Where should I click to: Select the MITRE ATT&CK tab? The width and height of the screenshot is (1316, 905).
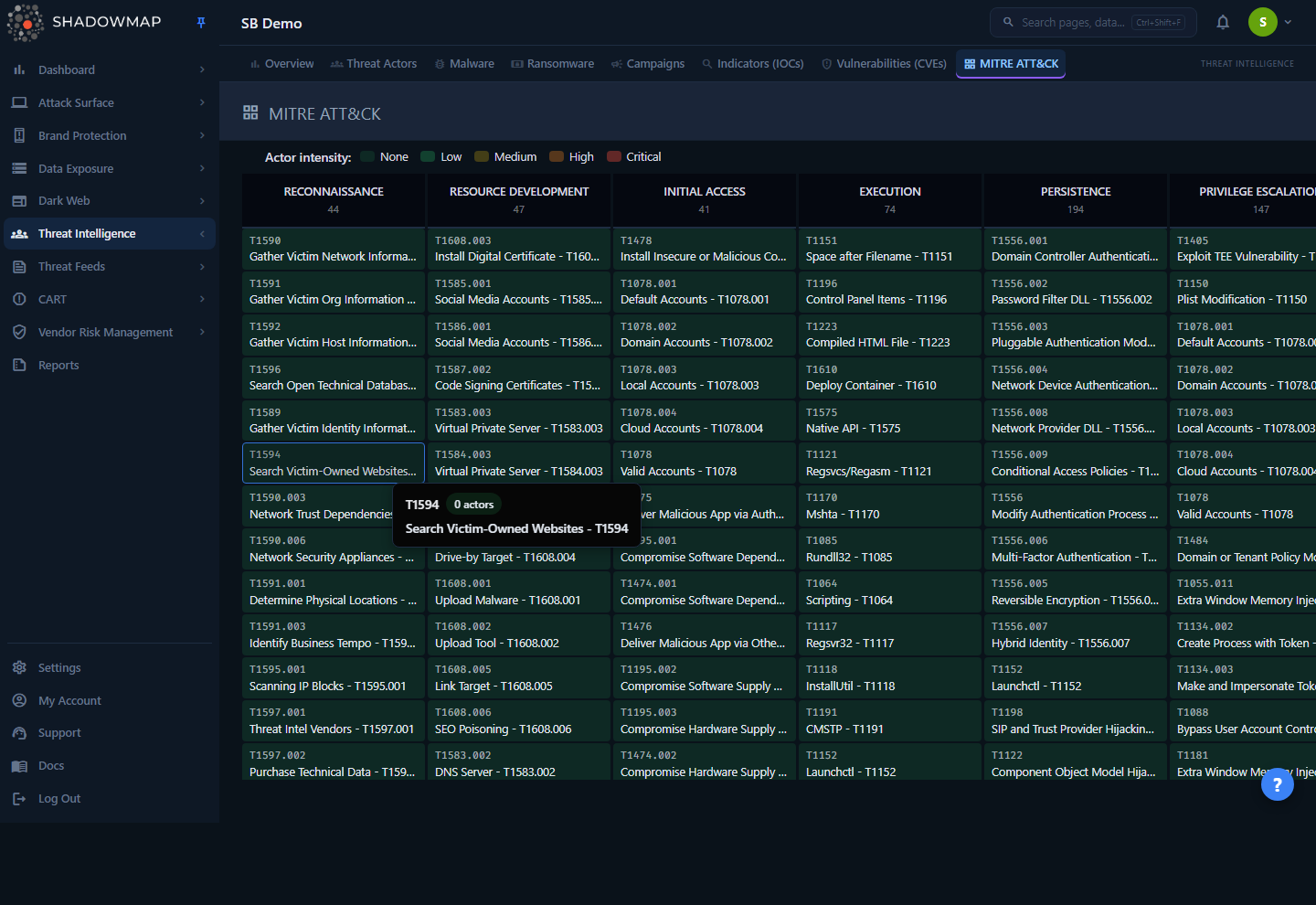(1011, 64)
